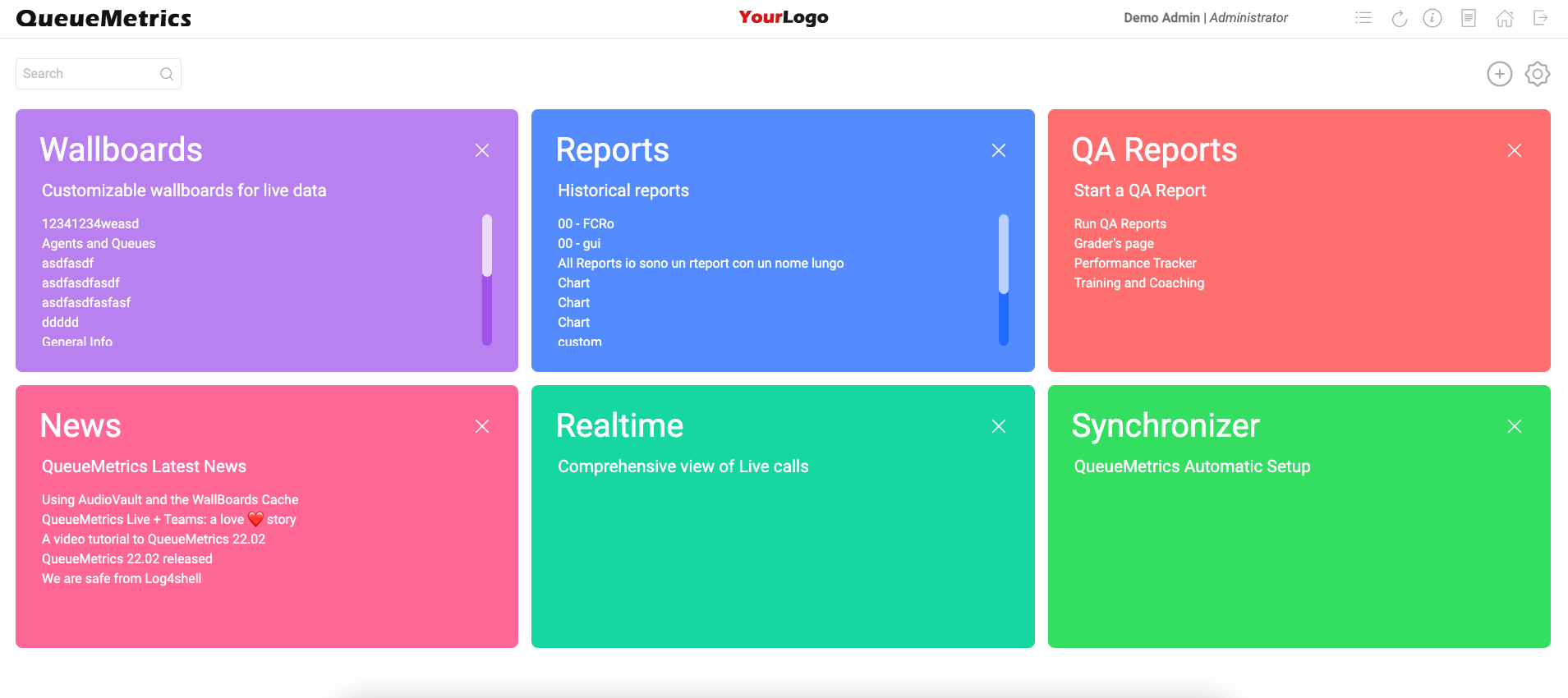This screenshot has width=1568, height=698.
Task: Click the reload icon in header
Action: tap(1400, 18)
